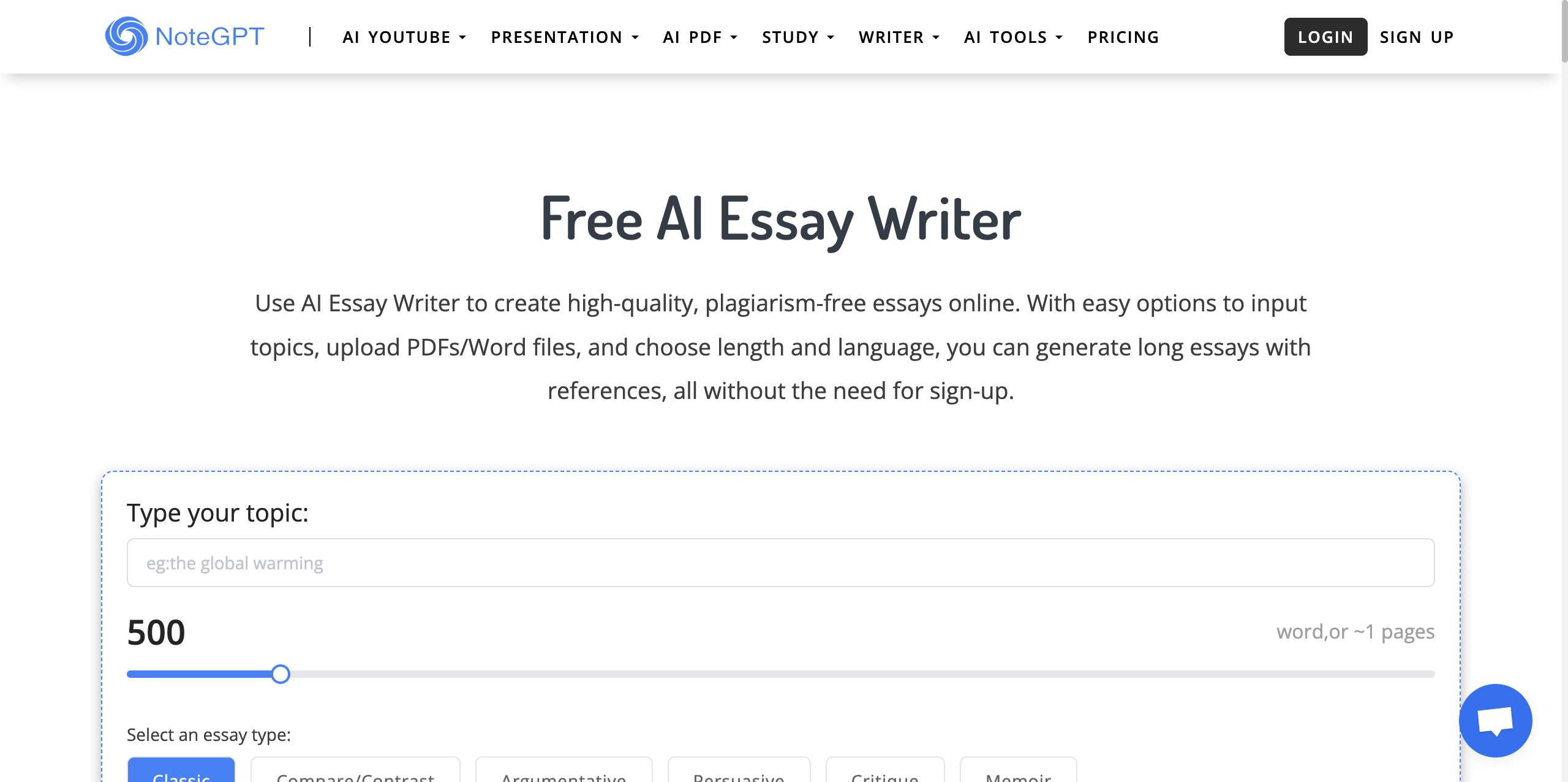Viewport: 1568px width, 782px height.
Task: Open the STUDY dropdown menu
Action: click(797, 37)
